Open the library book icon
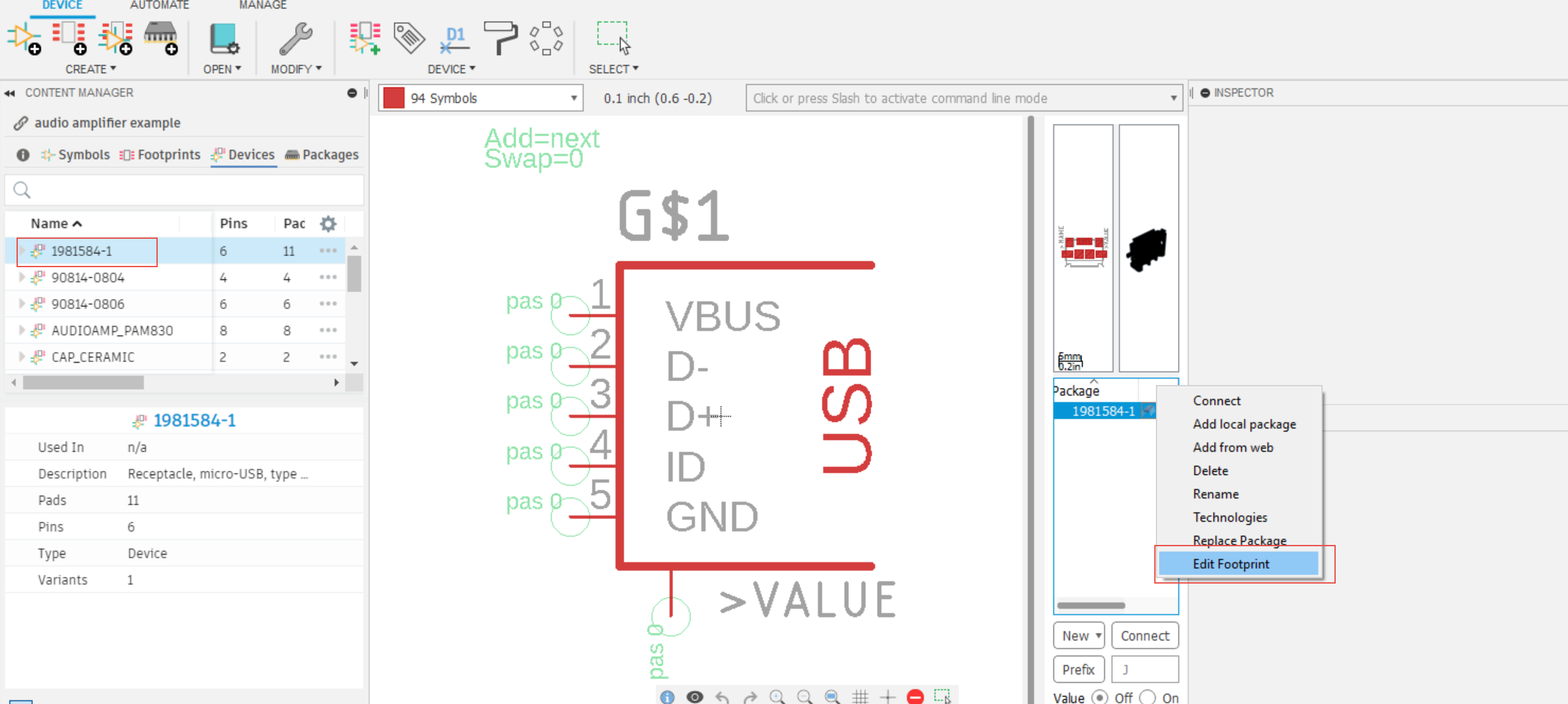This screenshot has height=704, width=1568. 223,39
